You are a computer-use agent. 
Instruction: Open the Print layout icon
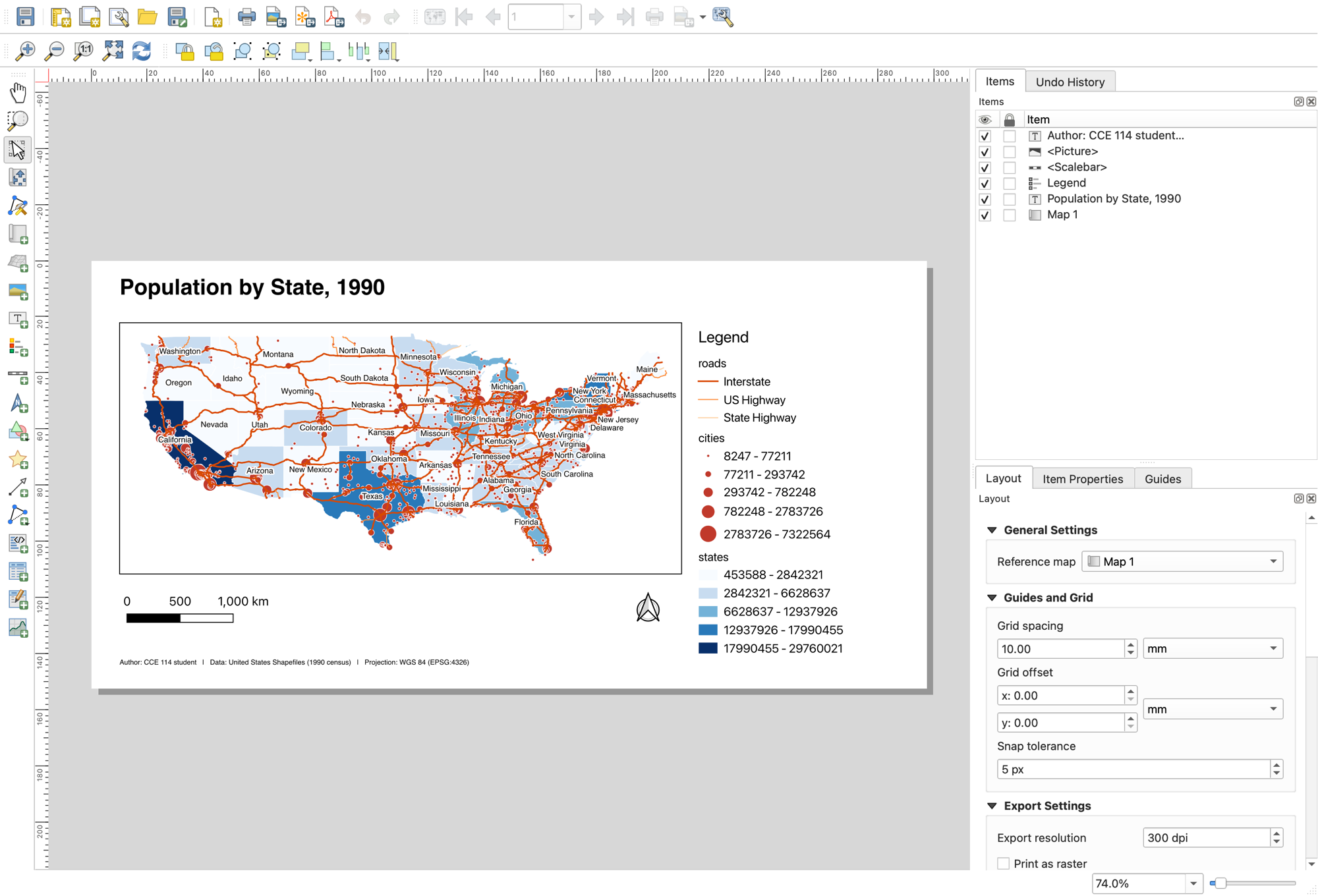[x=246, y=16]
